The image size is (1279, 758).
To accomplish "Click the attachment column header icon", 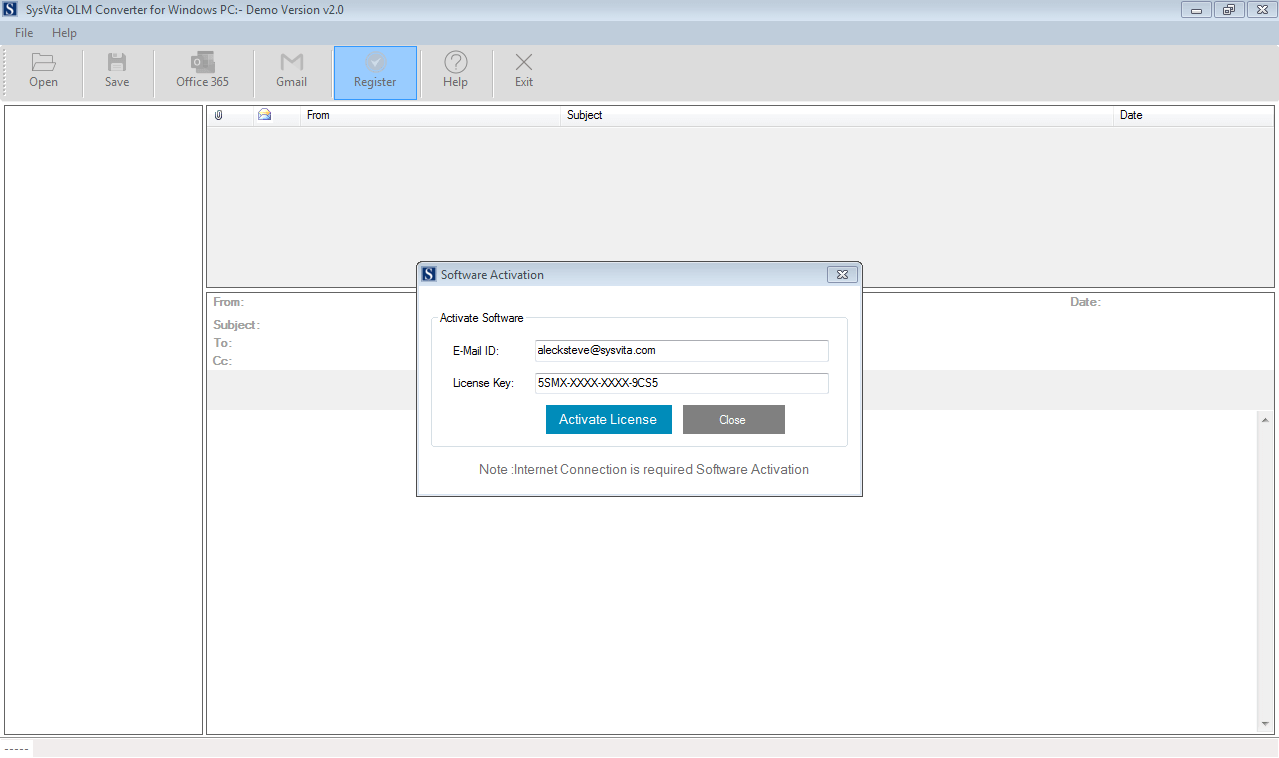I will (218, 115).
